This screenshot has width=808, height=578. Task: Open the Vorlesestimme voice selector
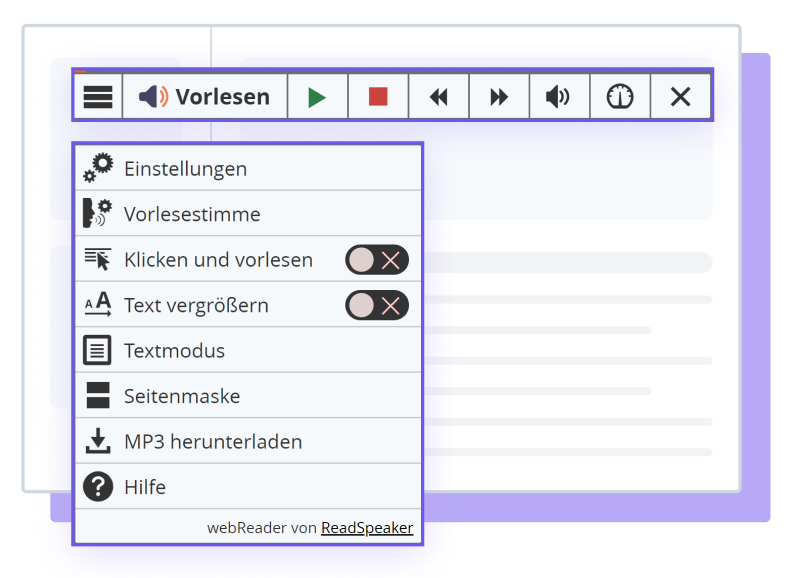(97, 213)
